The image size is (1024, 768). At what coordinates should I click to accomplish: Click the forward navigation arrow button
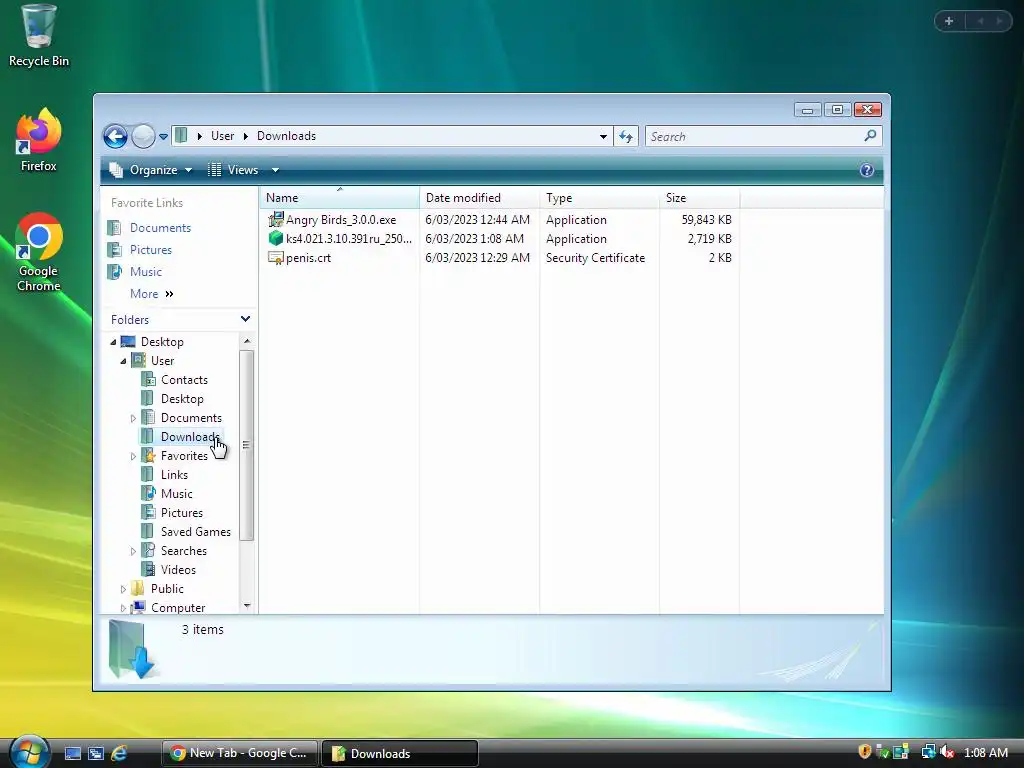[143, 136]
